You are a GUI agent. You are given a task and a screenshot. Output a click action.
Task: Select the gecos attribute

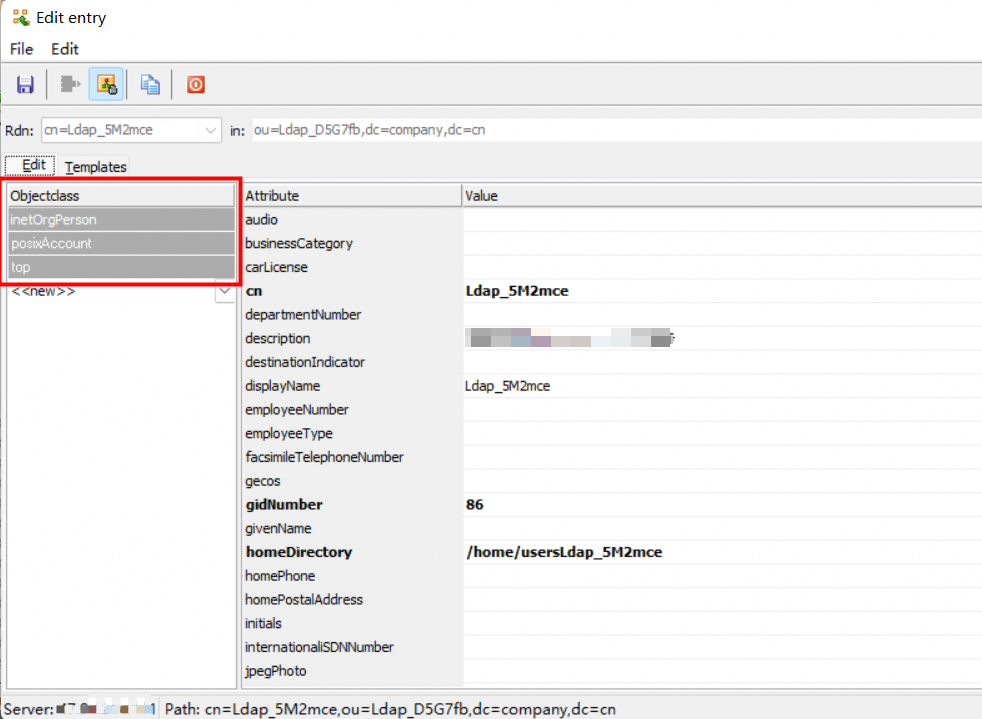pyautogui.click(x=262, y=482)
